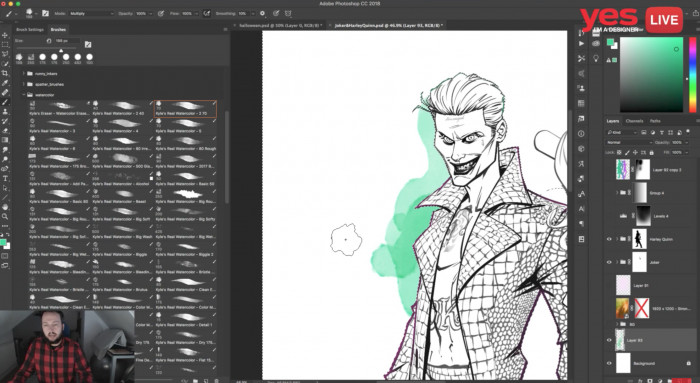
Task: Select the Brush tool in left toolbar
Action: pos(5,102)
